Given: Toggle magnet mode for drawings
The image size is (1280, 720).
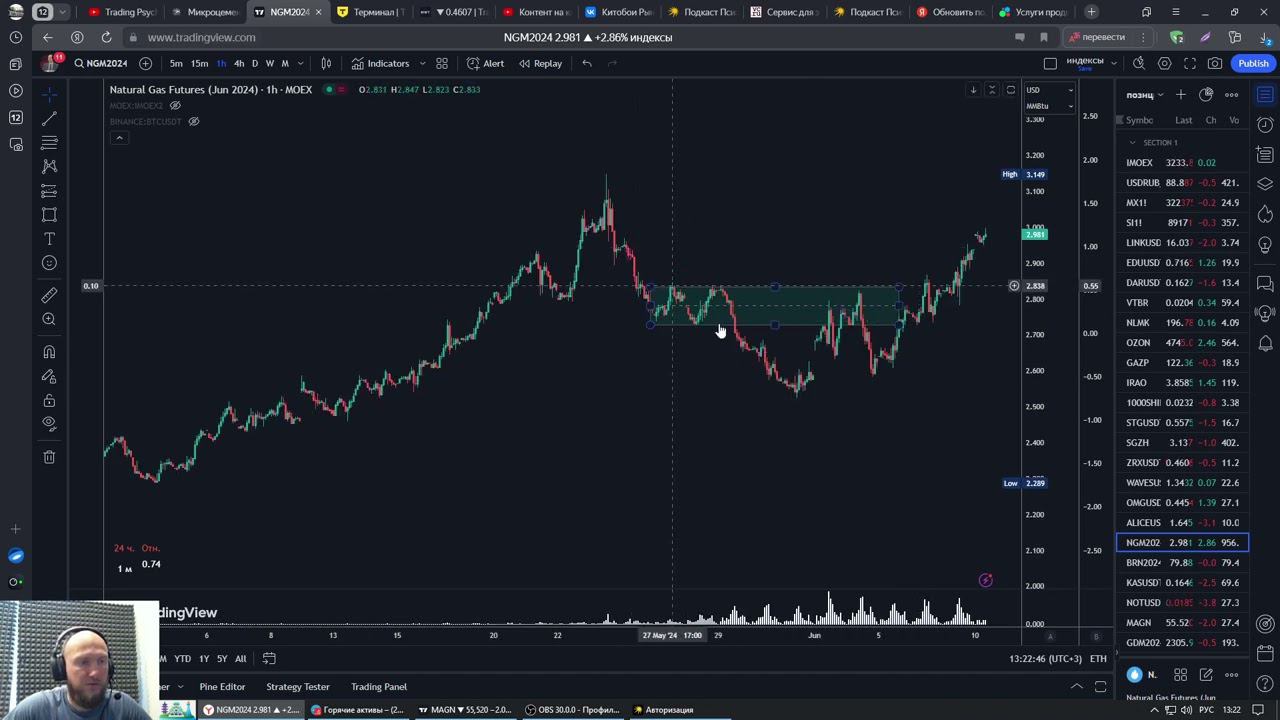Looking at the screenshot, I should [49, 352].
